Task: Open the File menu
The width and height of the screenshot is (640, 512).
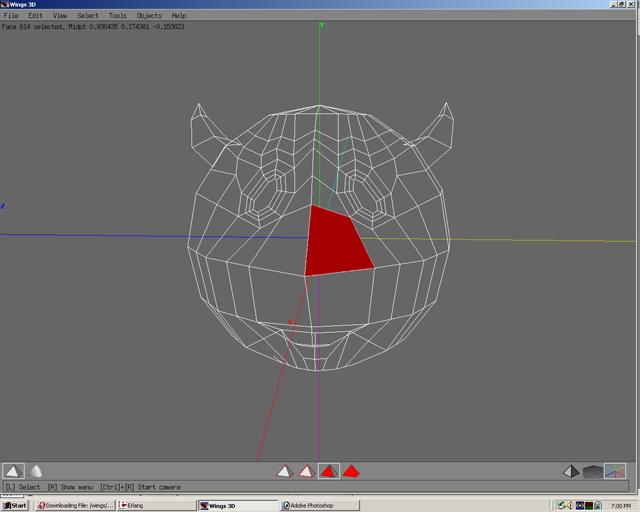Action: point(11,16)
